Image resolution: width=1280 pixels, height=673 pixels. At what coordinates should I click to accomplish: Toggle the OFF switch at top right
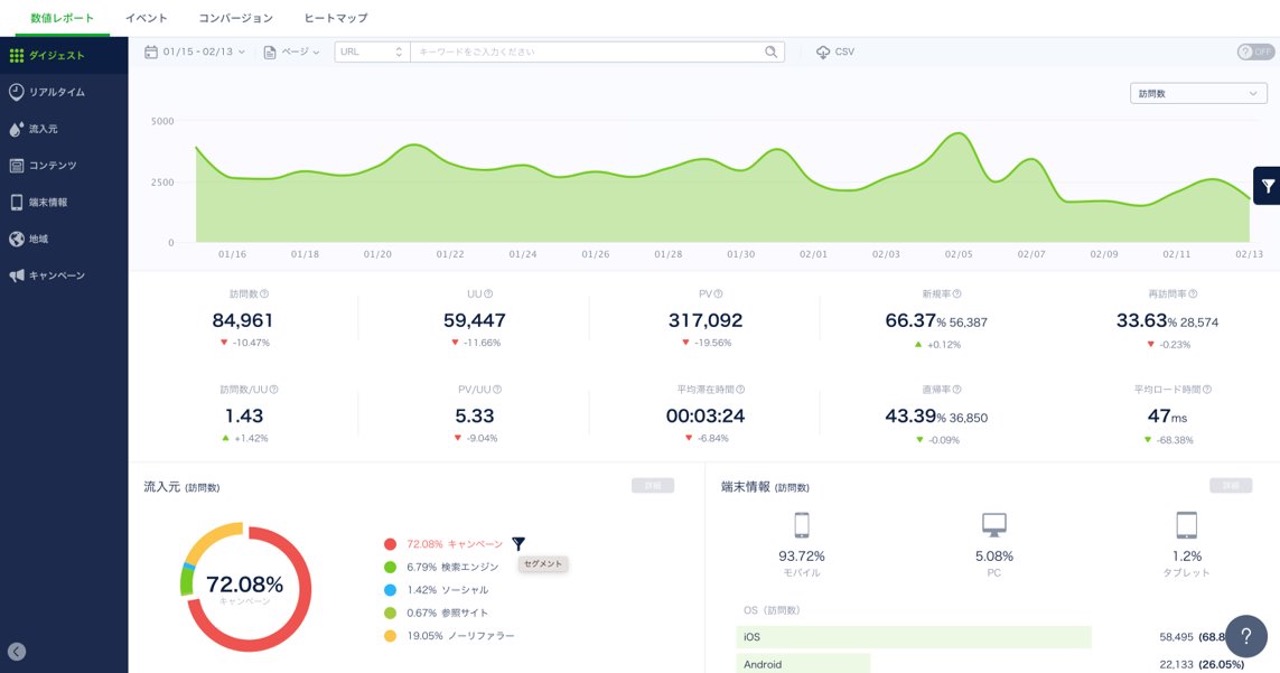(x=1255, y=52)
